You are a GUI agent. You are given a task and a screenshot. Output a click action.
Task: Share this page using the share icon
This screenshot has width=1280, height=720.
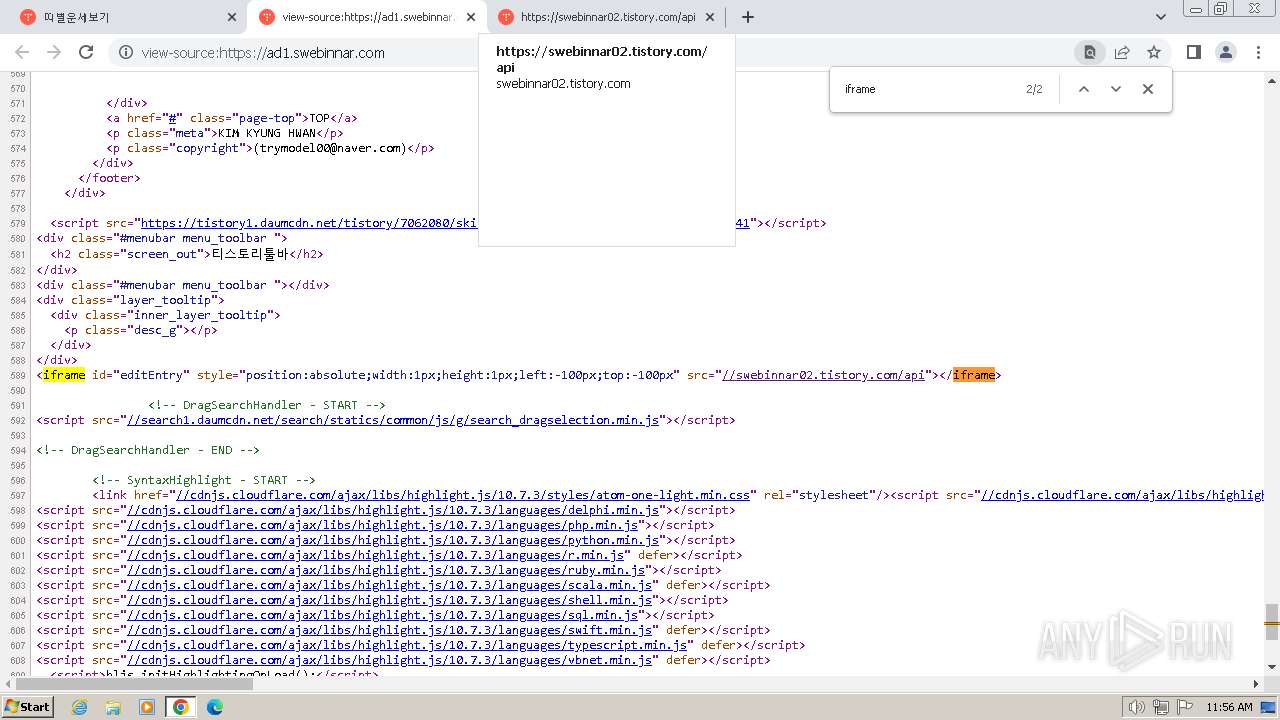click(1122, 53)
